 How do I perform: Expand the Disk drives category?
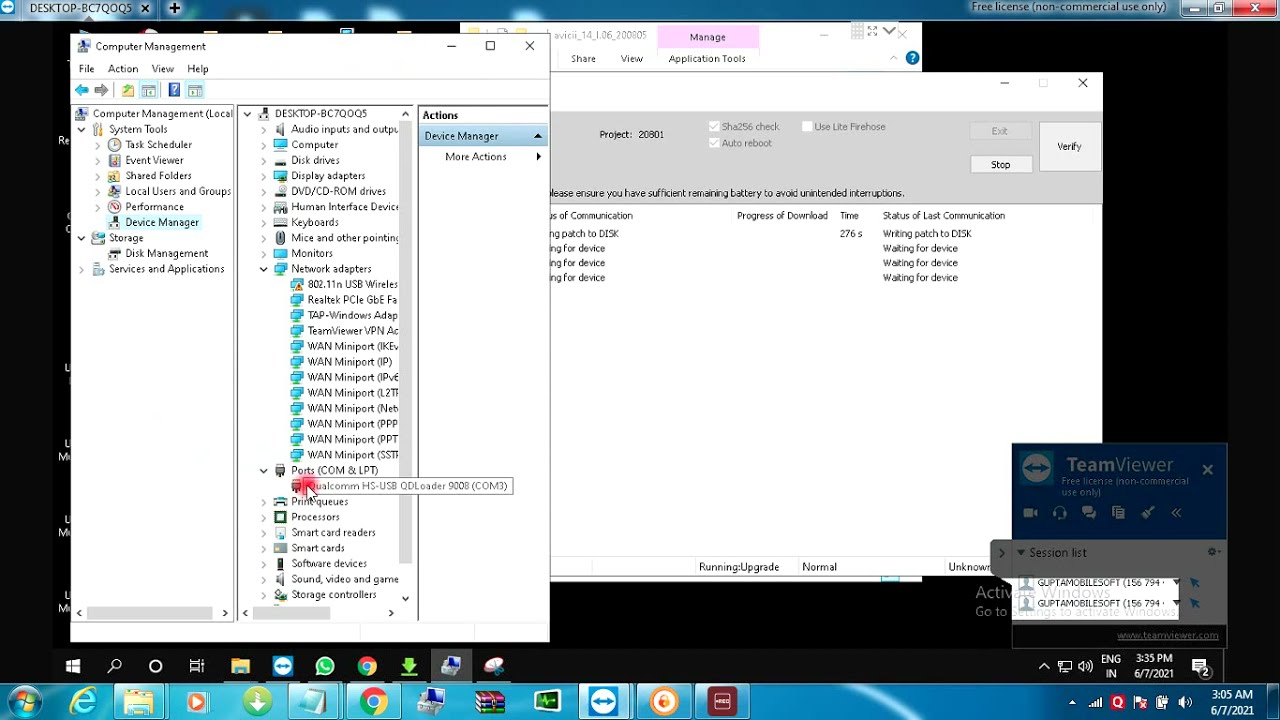(x=264, y=160)
